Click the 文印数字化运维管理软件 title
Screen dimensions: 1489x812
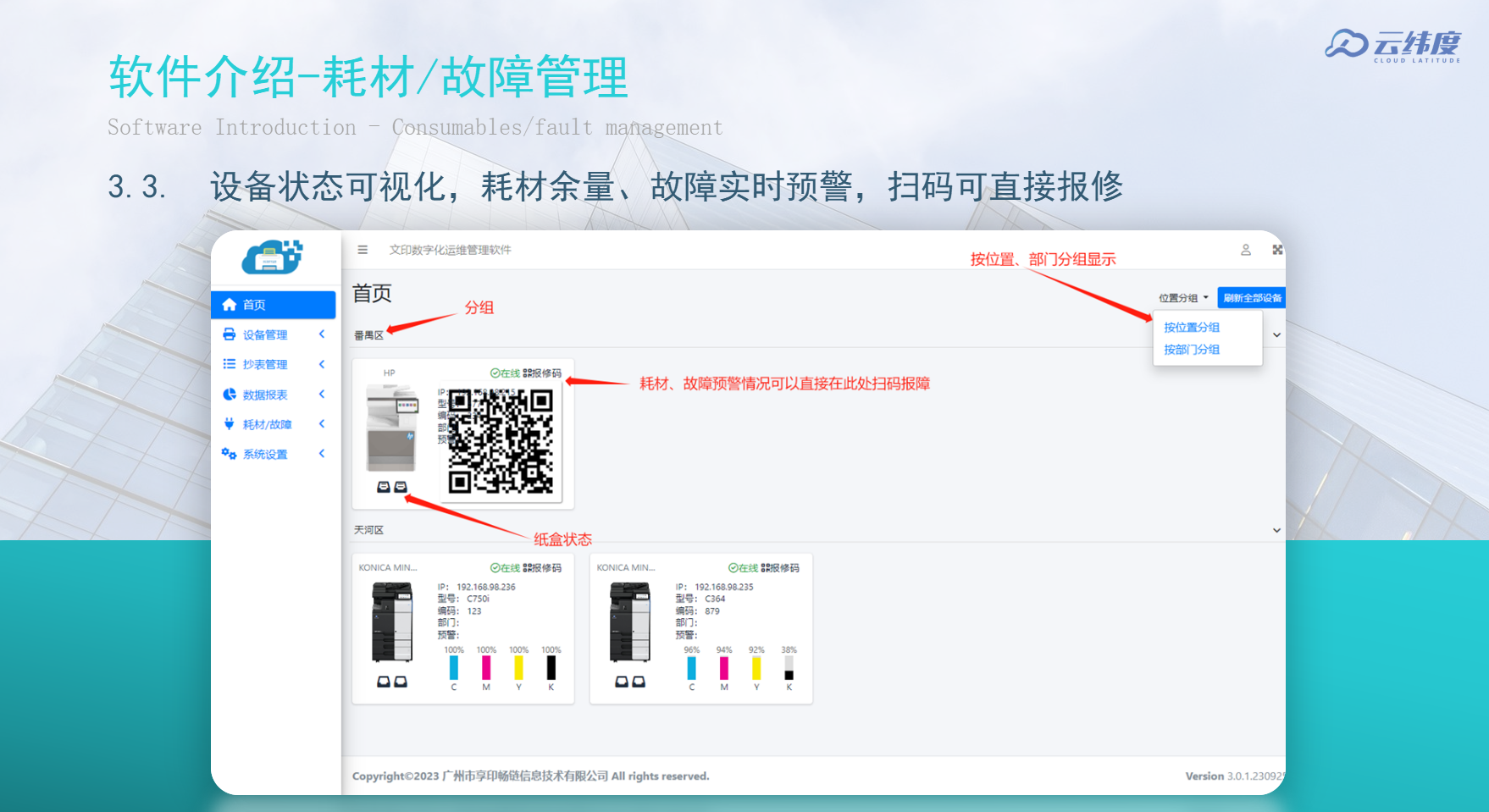[x=450, y=250]
